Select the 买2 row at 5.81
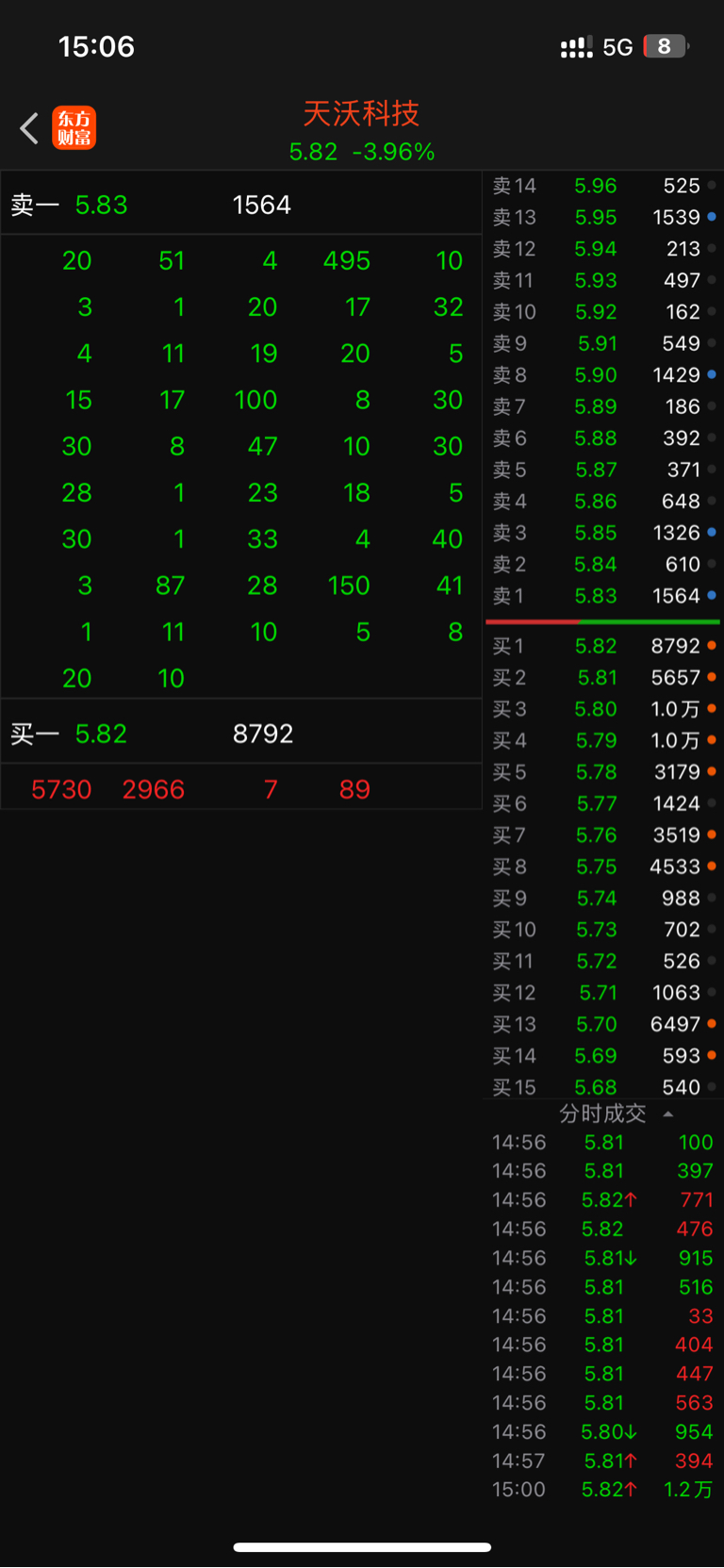Viewport: 724px width, 1568px height. tap(603, 678)
